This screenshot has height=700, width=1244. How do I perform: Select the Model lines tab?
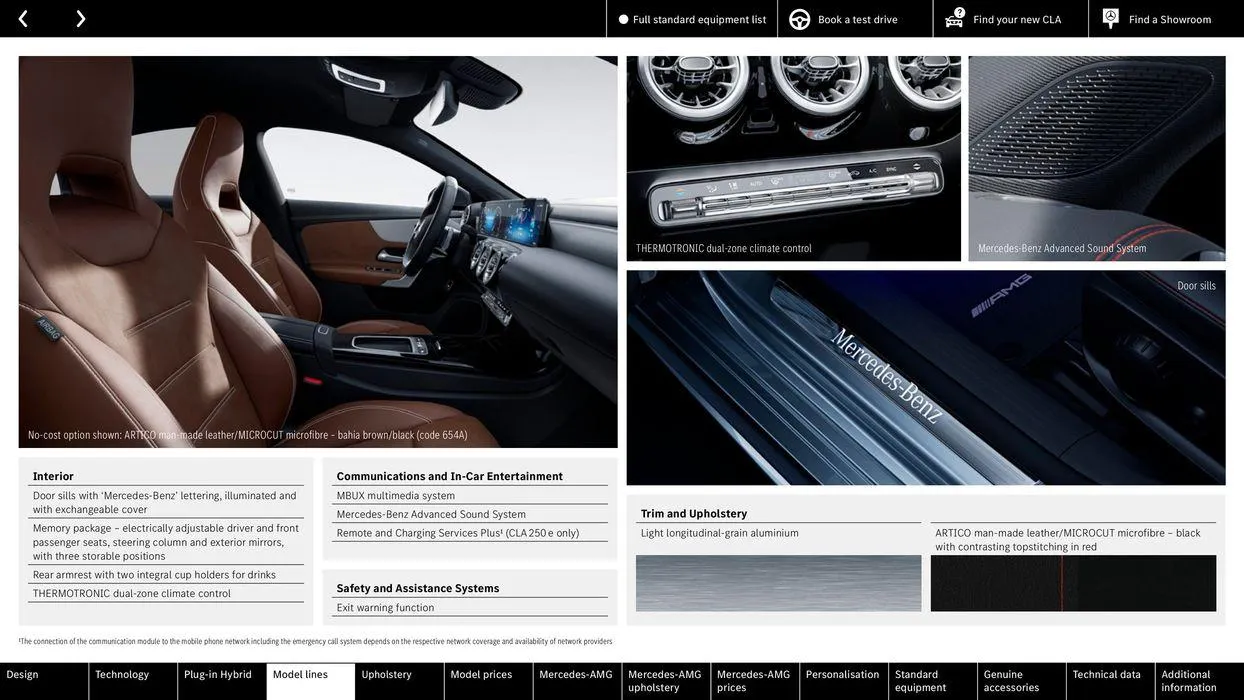[299, 674]
